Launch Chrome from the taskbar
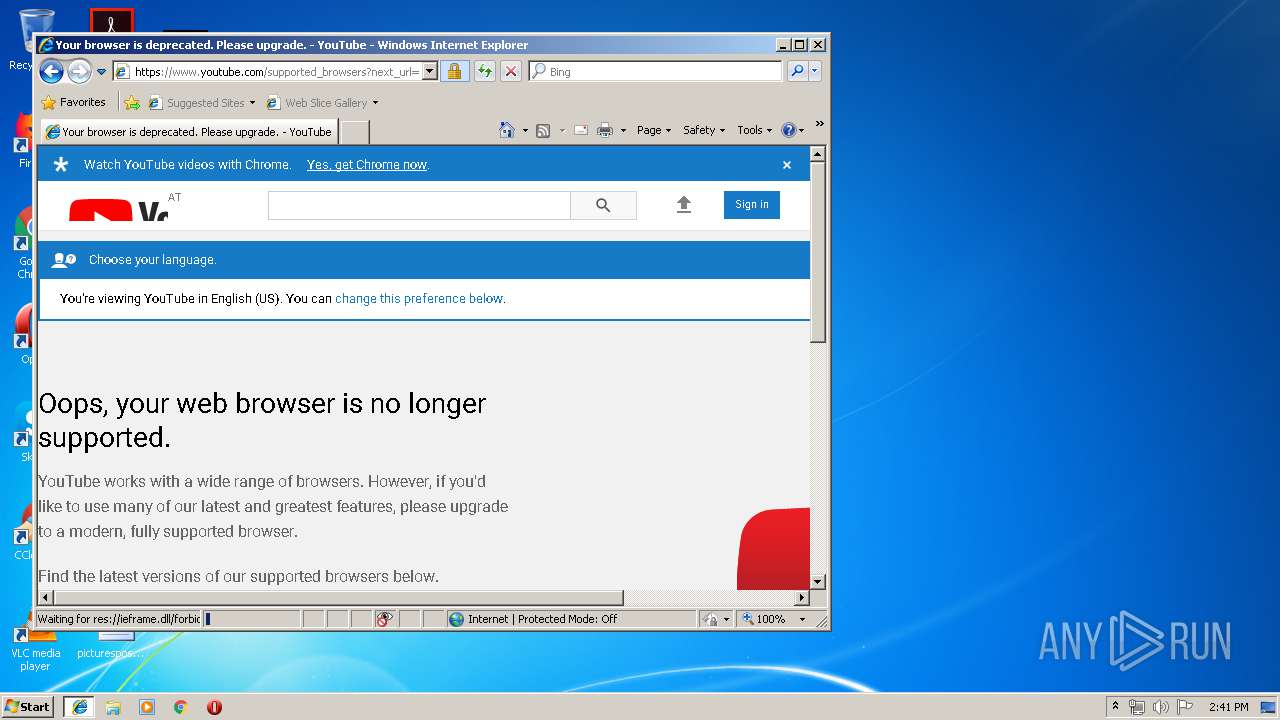The height and width of the screenshot is (720, 1280). (181, 707)
